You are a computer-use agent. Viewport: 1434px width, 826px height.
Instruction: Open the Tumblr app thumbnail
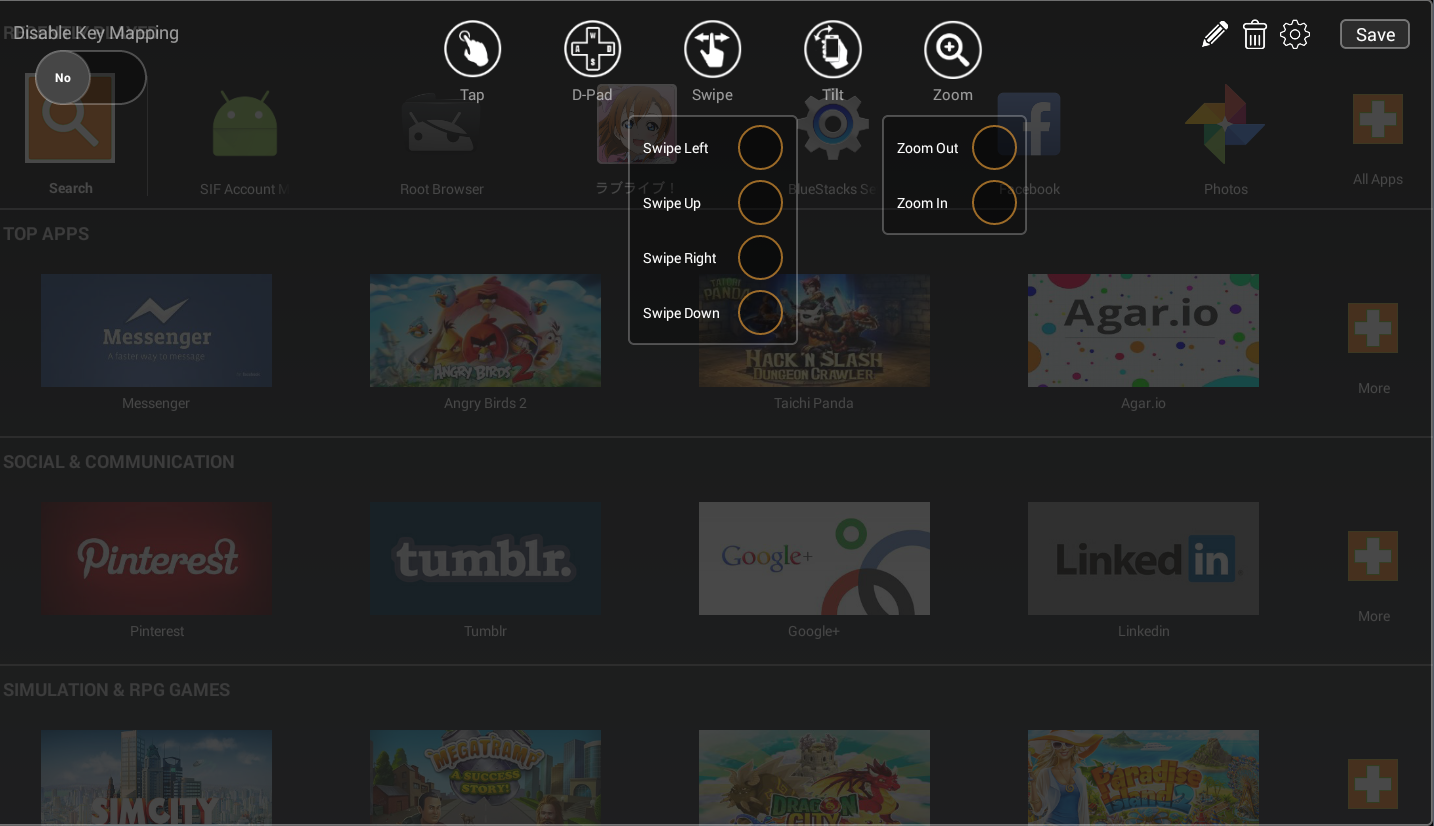pos(485,558)
